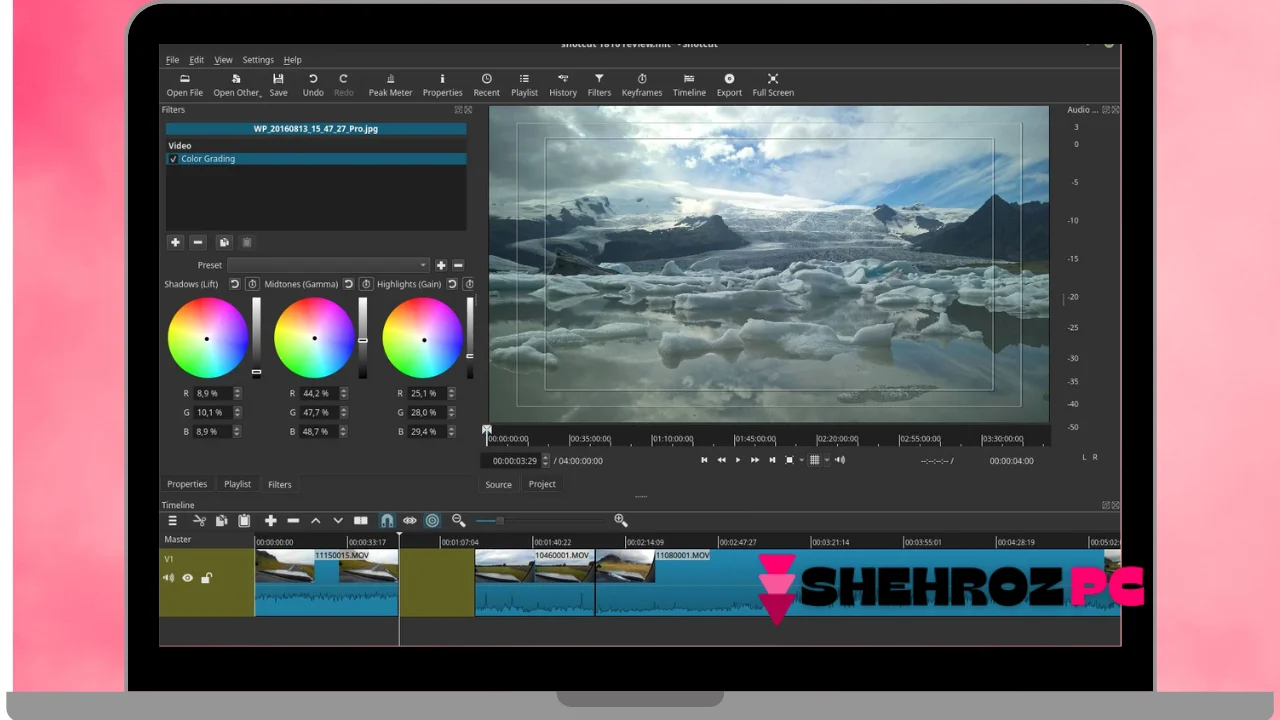Click the play button under preview
Viewport: 1280px width, 720px height.
coord(738,460)
